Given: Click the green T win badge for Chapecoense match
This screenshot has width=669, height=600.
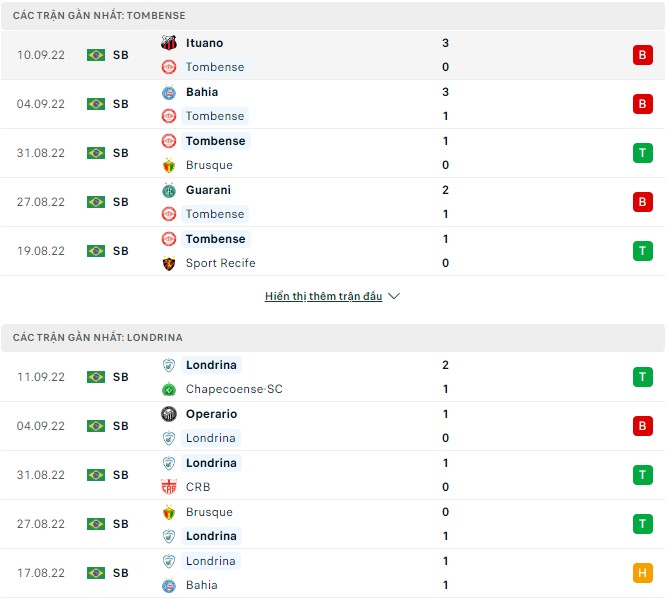Looking at the screenshot, I should pyautogui.click(x=641, y=377).
